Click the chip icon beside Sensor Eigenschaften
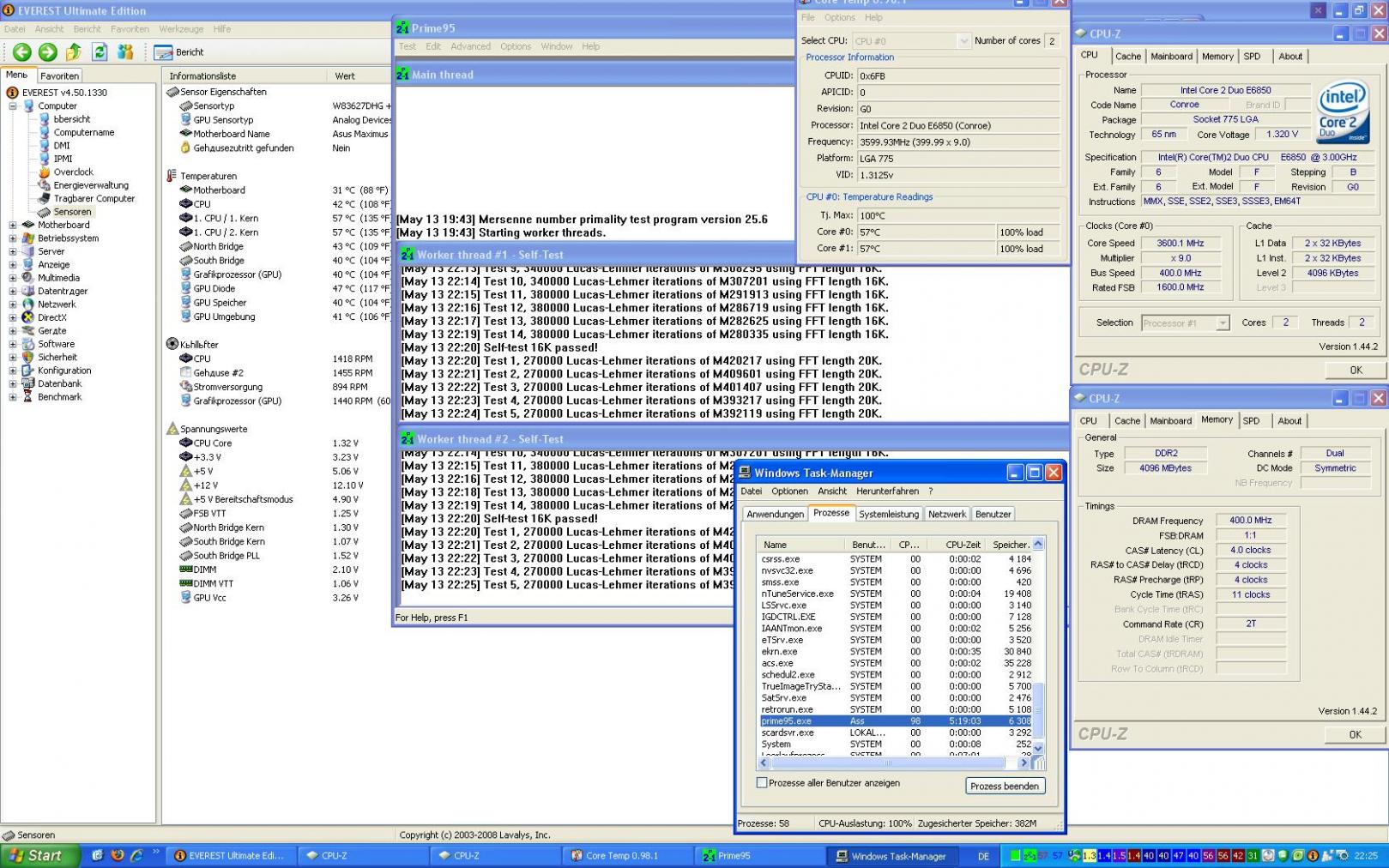 pos(172,92)
